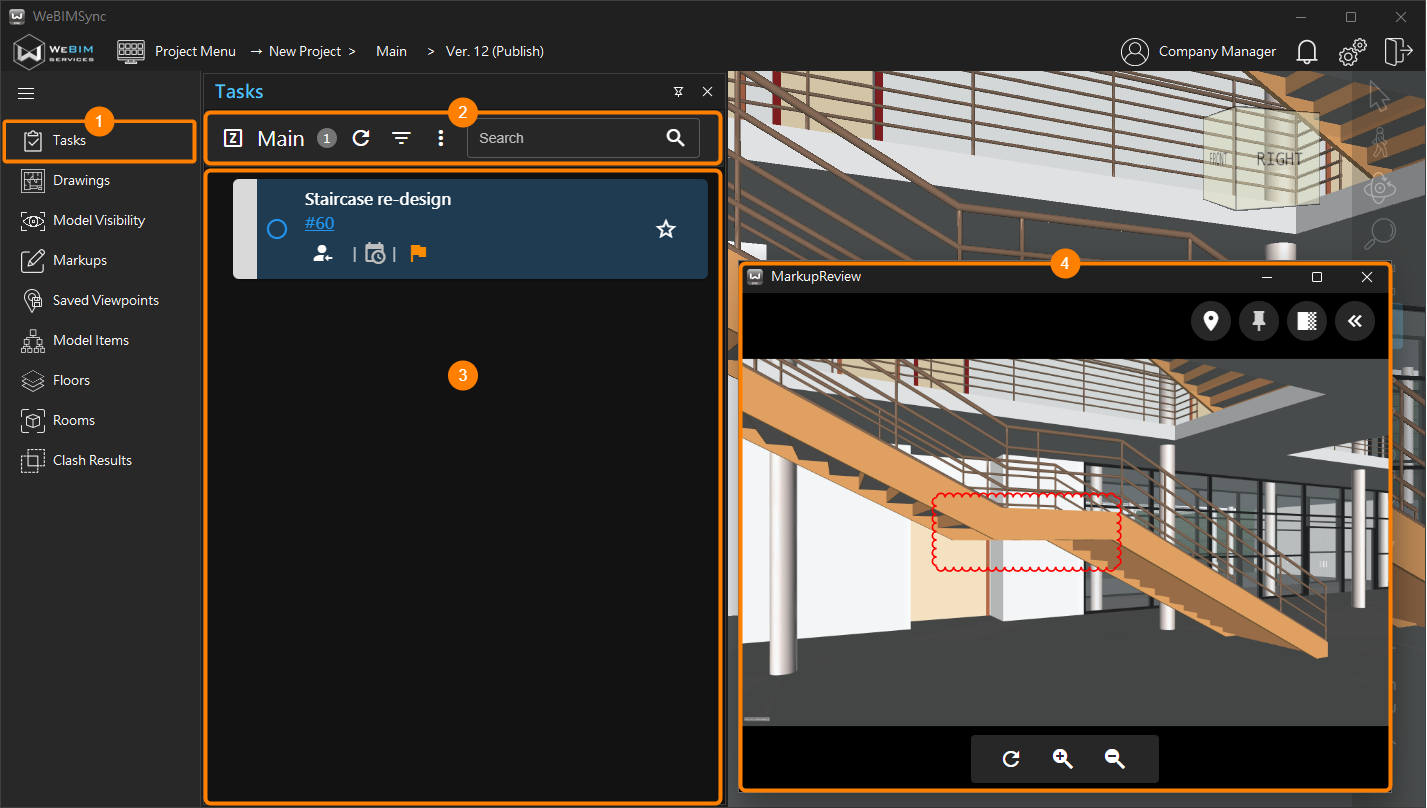
Task: Open the Company Manager user account
Action: click(x=1198, y=51)
